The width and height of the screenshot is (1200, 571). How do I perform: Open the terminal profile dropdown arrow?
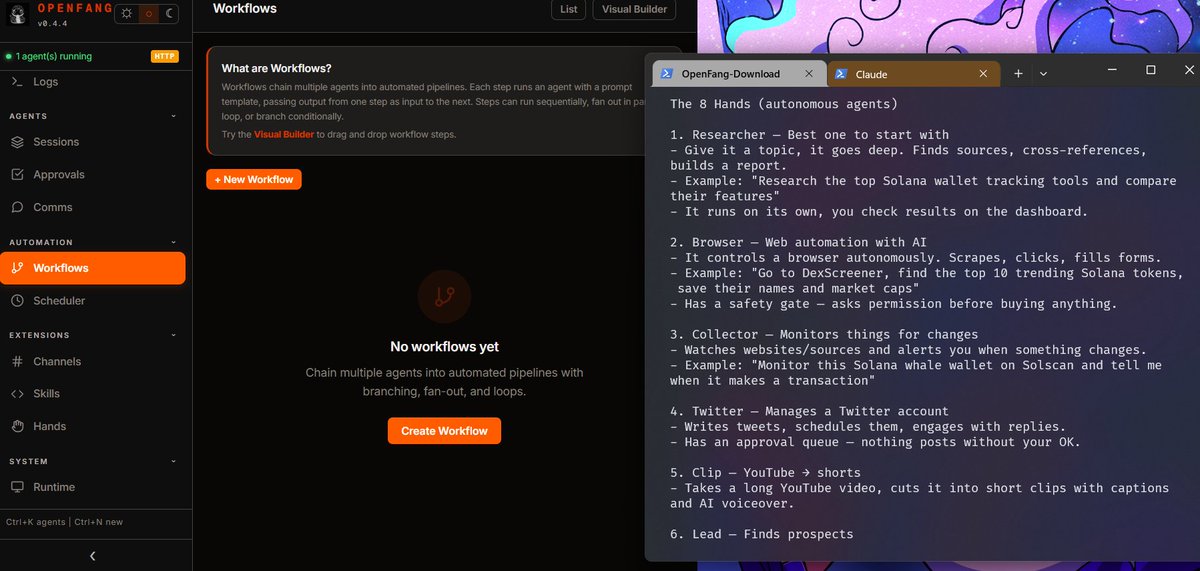click(x=1043, y=74)
